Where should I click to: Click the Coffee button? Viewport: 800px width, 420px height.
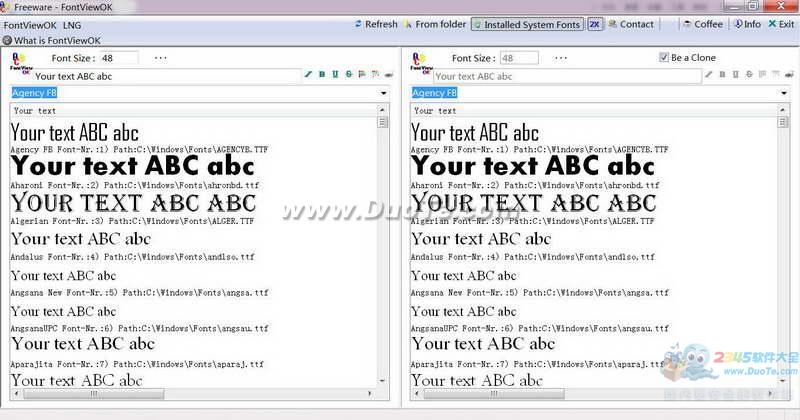703,24
